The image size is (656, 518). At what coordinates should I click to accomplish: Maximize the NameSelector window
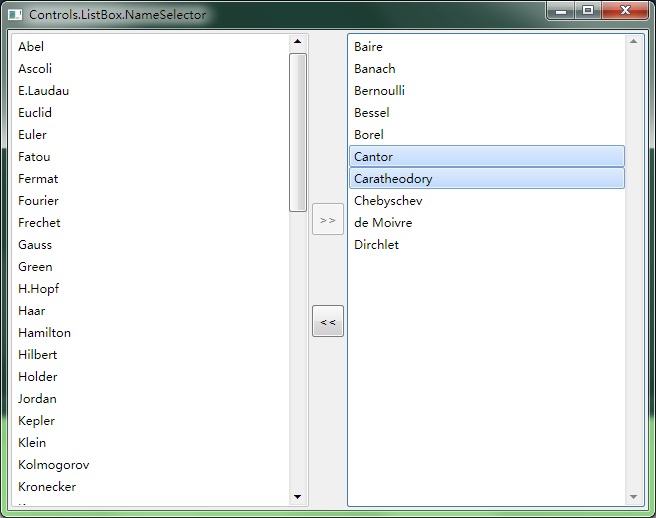[x=588, y=10]
